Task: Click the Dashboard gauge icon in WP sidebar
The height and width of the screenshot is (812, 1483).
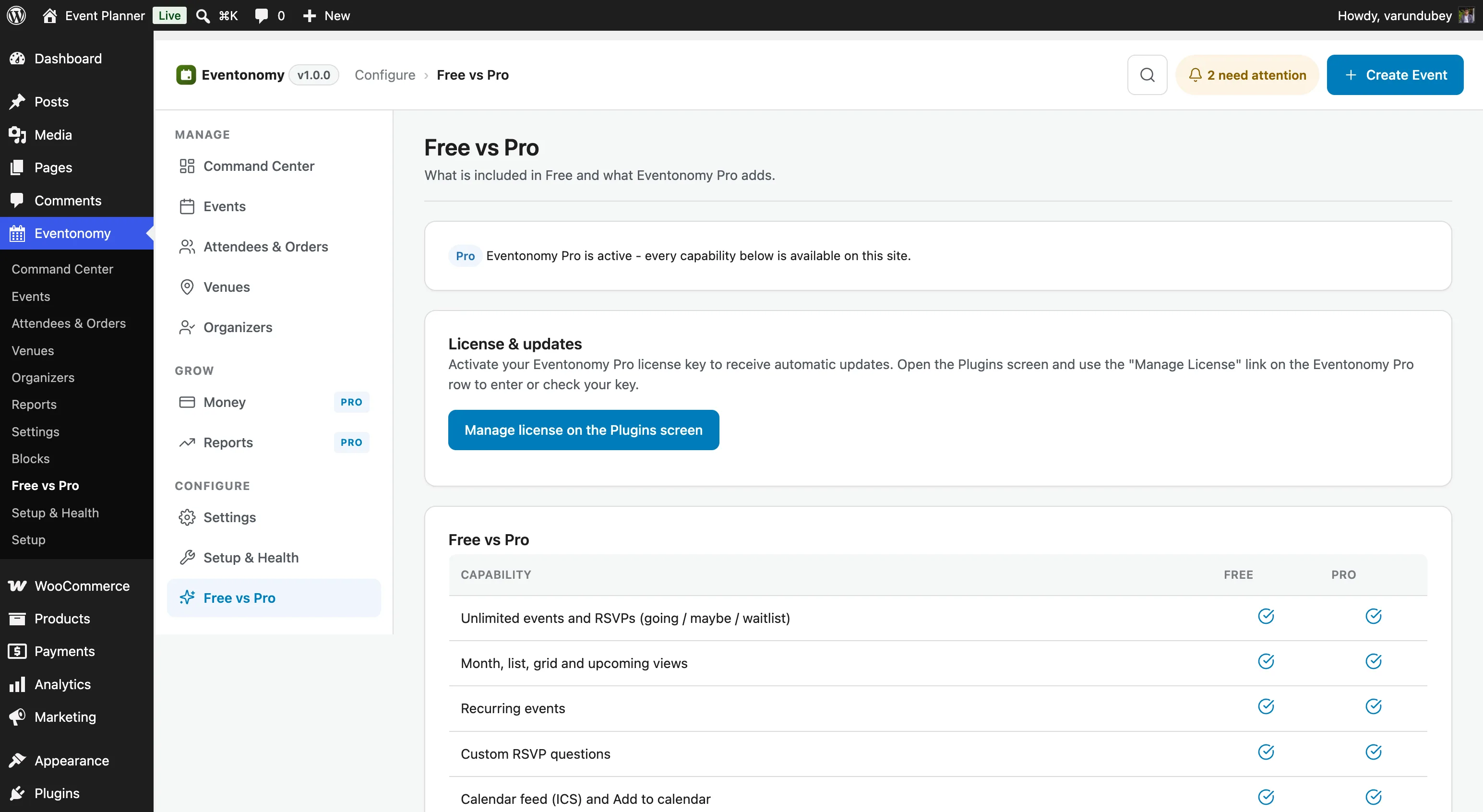Action: point(17,59)
